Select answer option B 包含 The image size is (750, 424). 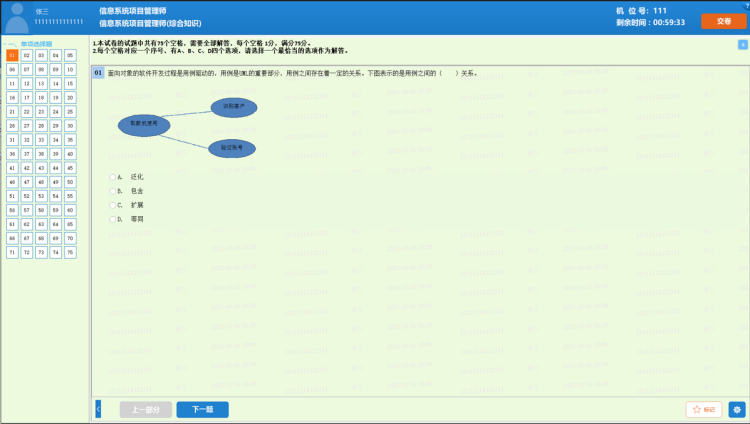pos(114,190)
